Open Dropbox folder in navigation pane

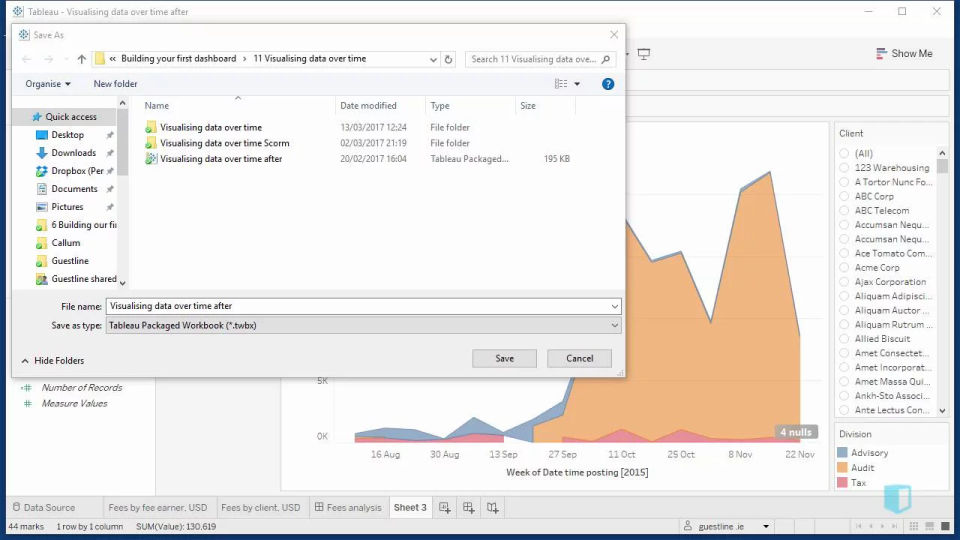coord(77,171)
